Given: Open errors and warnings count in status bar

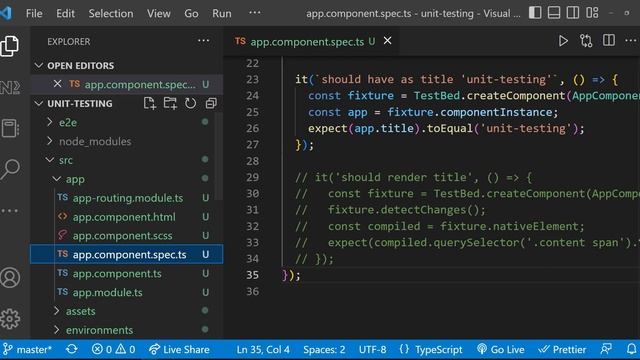Looking at the screenshot, I should [113, 349].
